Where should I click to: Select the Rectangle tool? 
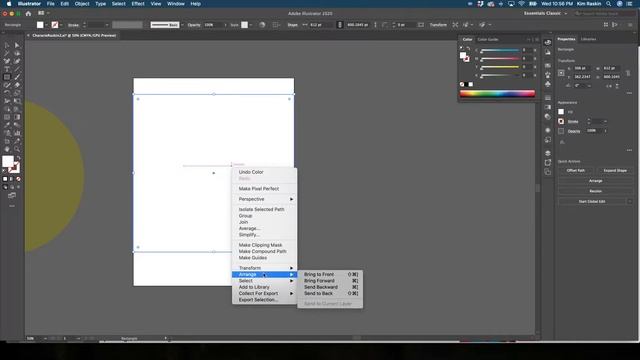[x=7, y=77]
